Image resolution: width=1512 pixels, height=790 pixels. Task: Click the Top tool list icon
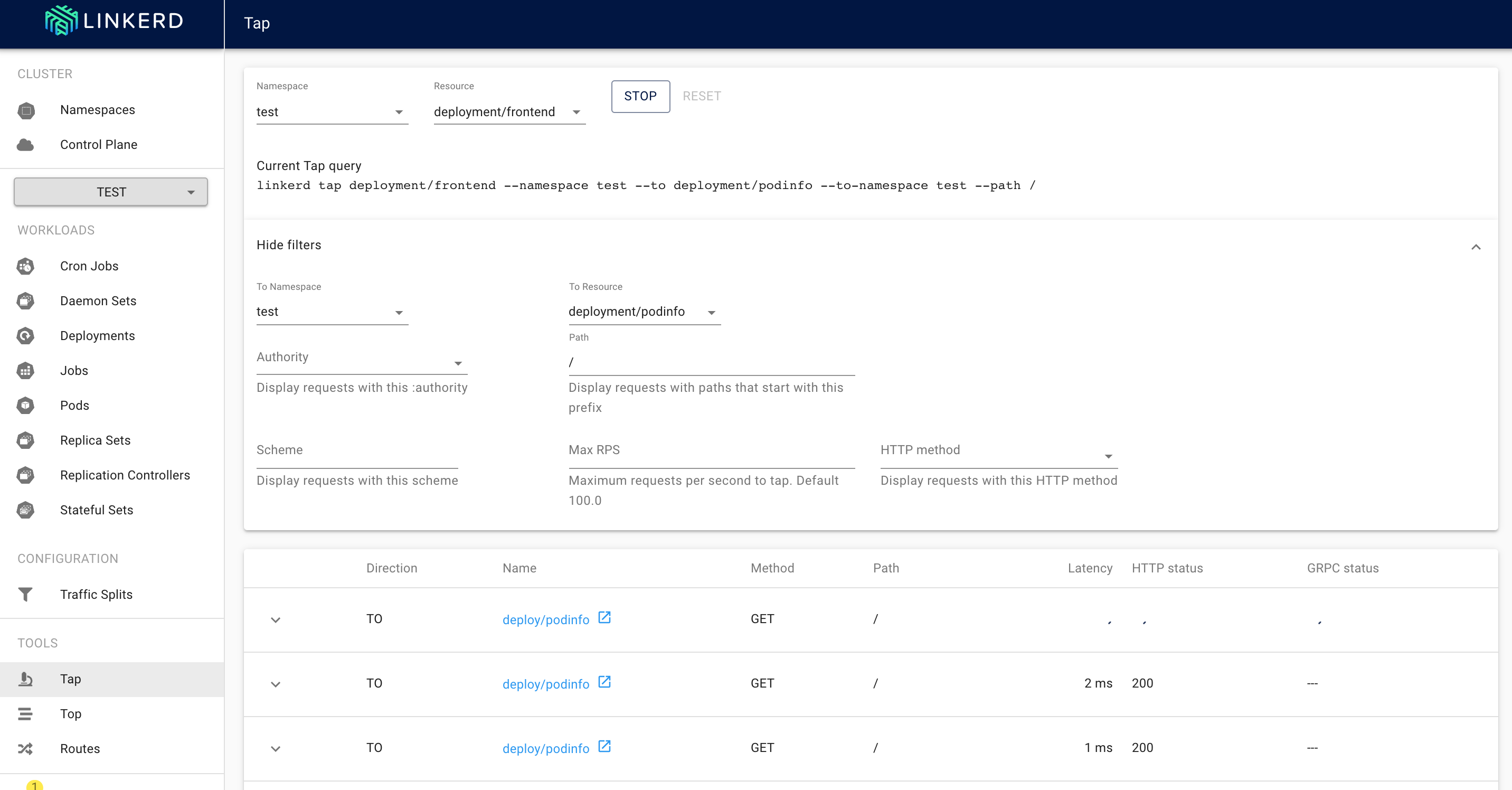[x=25, y=714]
